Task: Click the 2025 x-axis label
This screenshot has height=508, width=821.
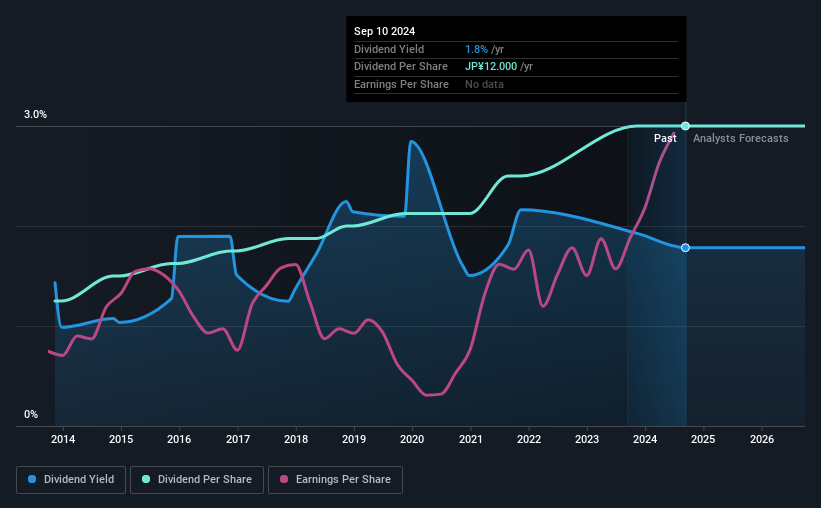Action: click(703, 439)
